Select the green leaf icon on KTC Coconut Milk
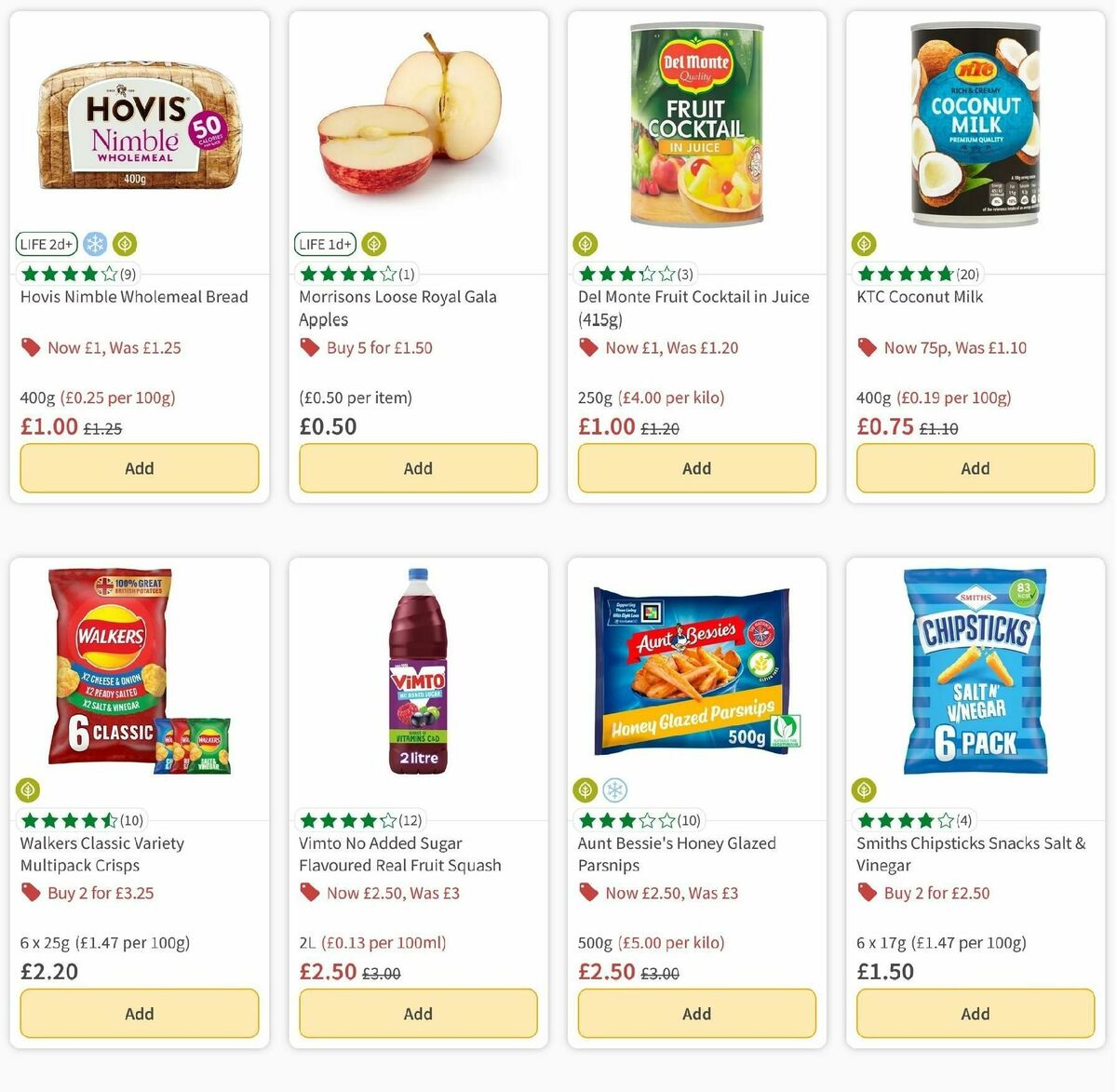The image size is (1117, 1092). coord(863,243)
